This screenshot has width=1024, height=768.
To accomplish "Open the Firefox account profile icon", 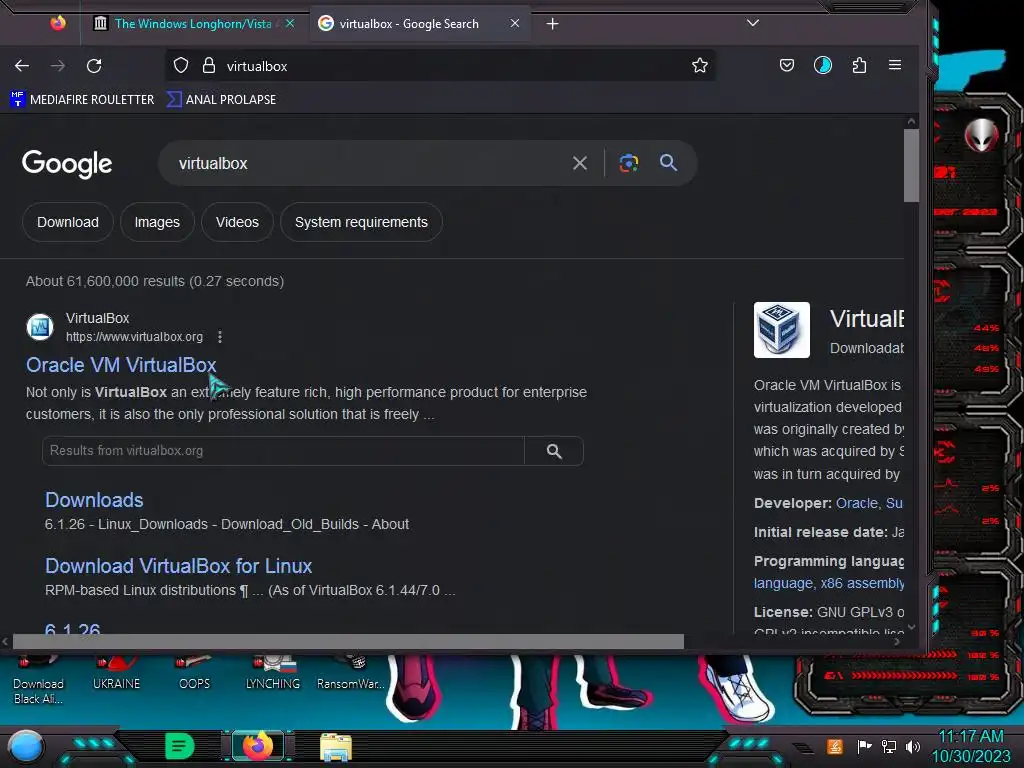I will pos(823,65).
